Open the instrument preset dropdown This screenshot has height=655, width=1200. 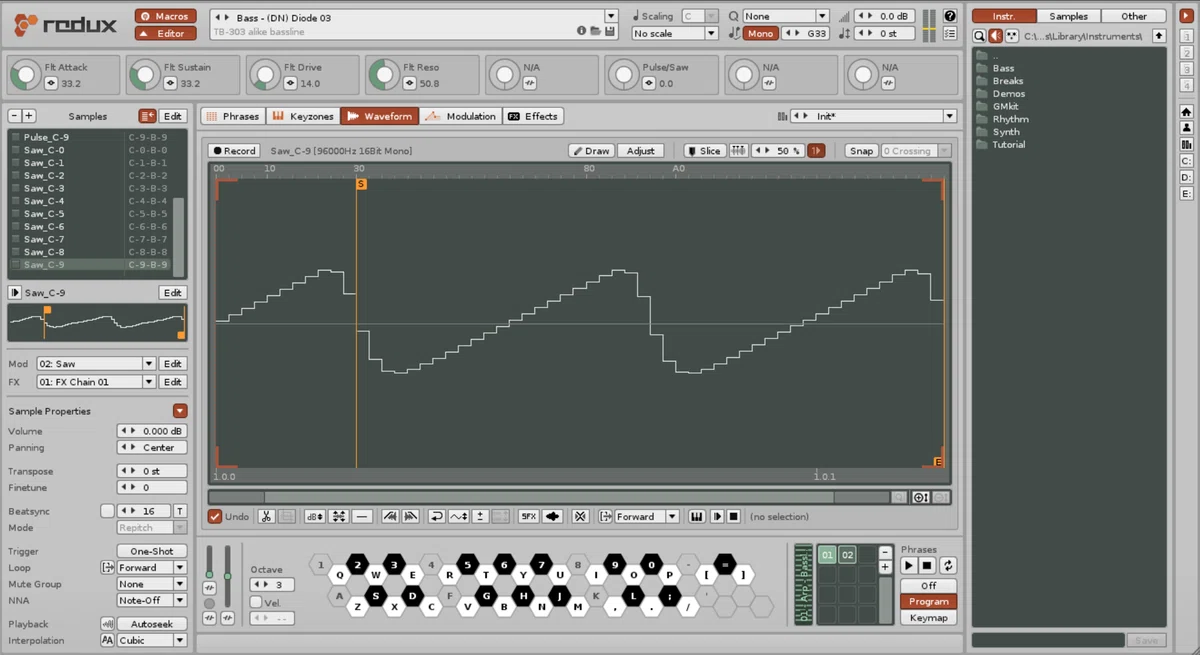pyautogui.click(x=611, y=17)
